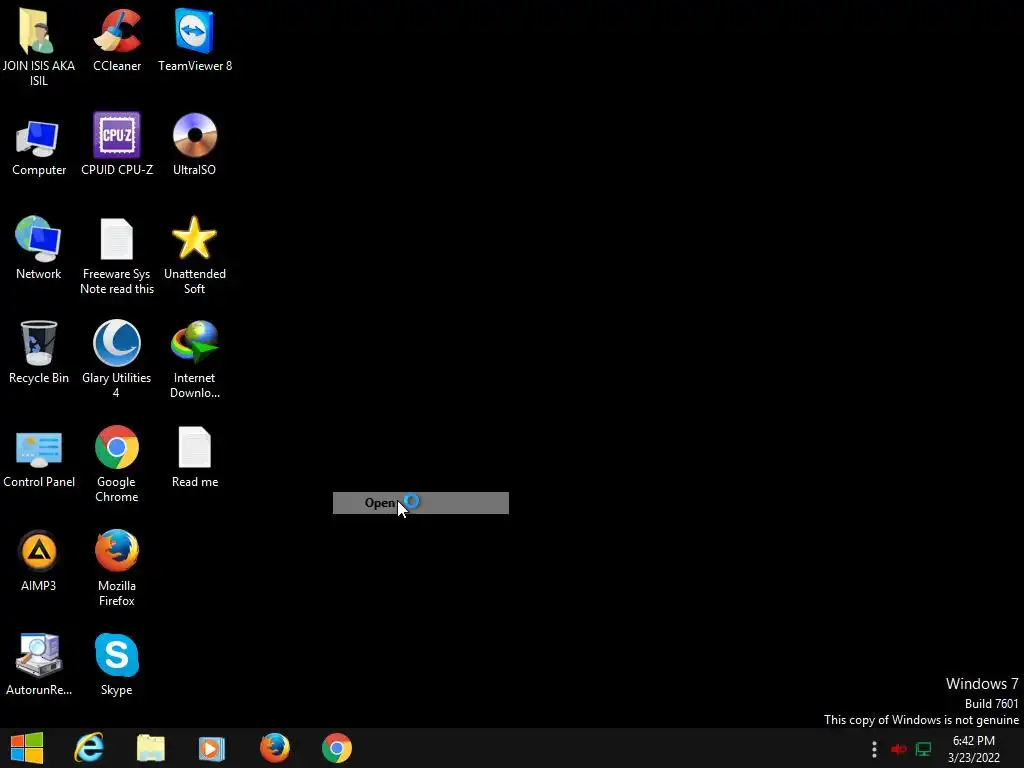The height and width of the screenshot is (768, 1024).
Task: Open the Network desktop icon
Action: (39, 248)
